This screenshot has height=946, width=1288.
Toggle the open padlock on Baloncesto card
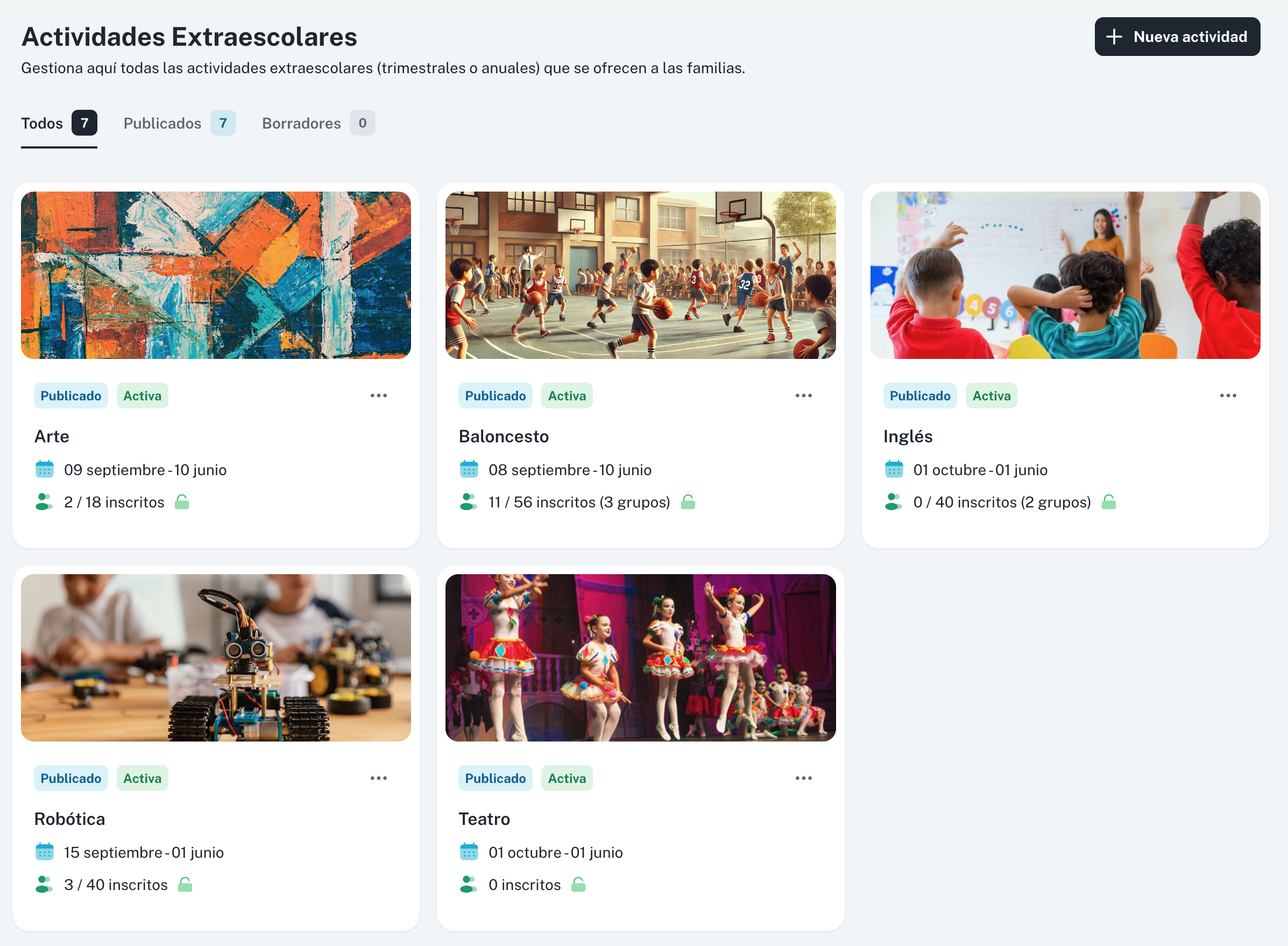tap(688, 502)
